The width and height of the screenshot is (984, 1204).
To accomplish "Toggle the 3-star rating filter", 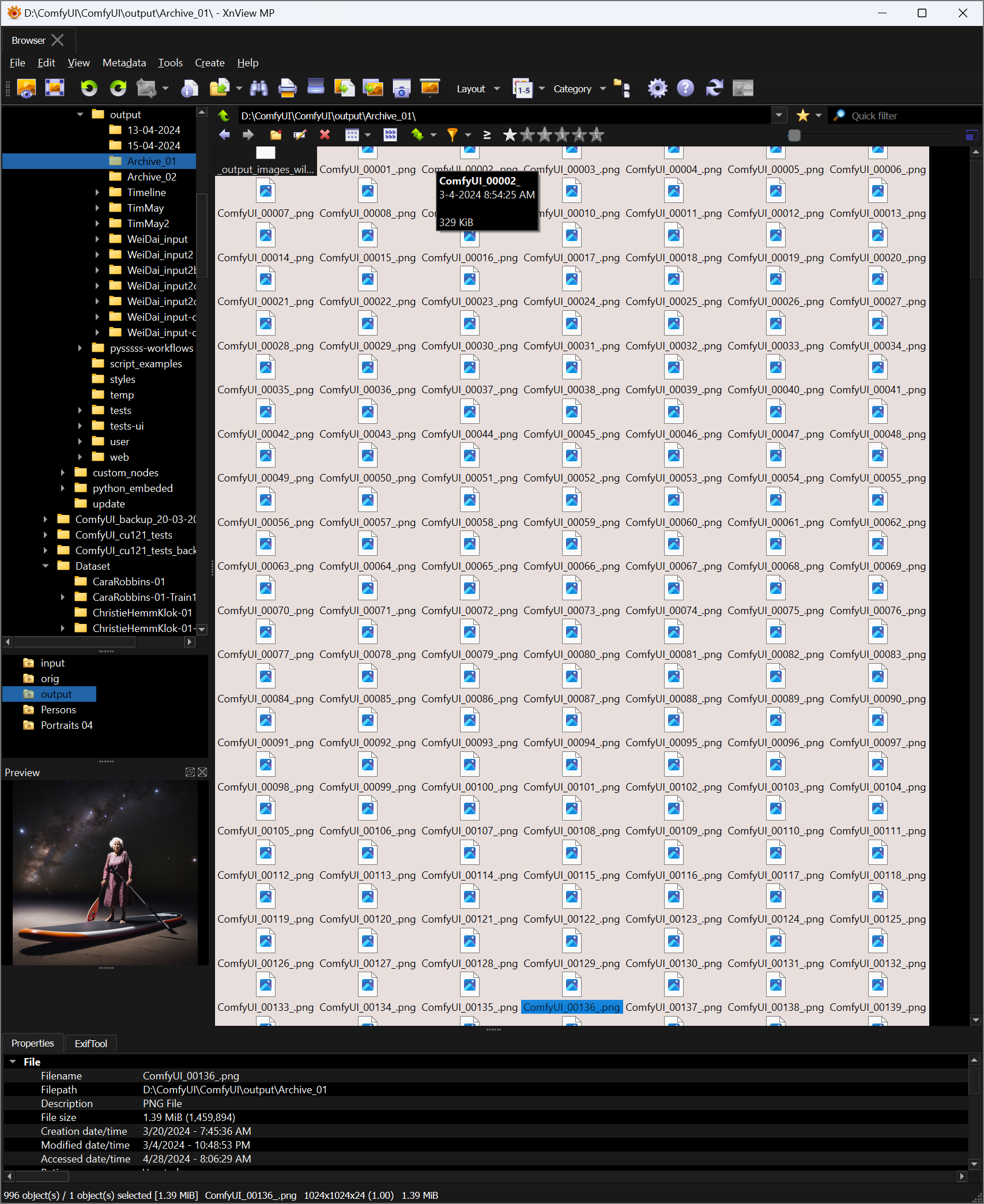I will click(562, 135).
